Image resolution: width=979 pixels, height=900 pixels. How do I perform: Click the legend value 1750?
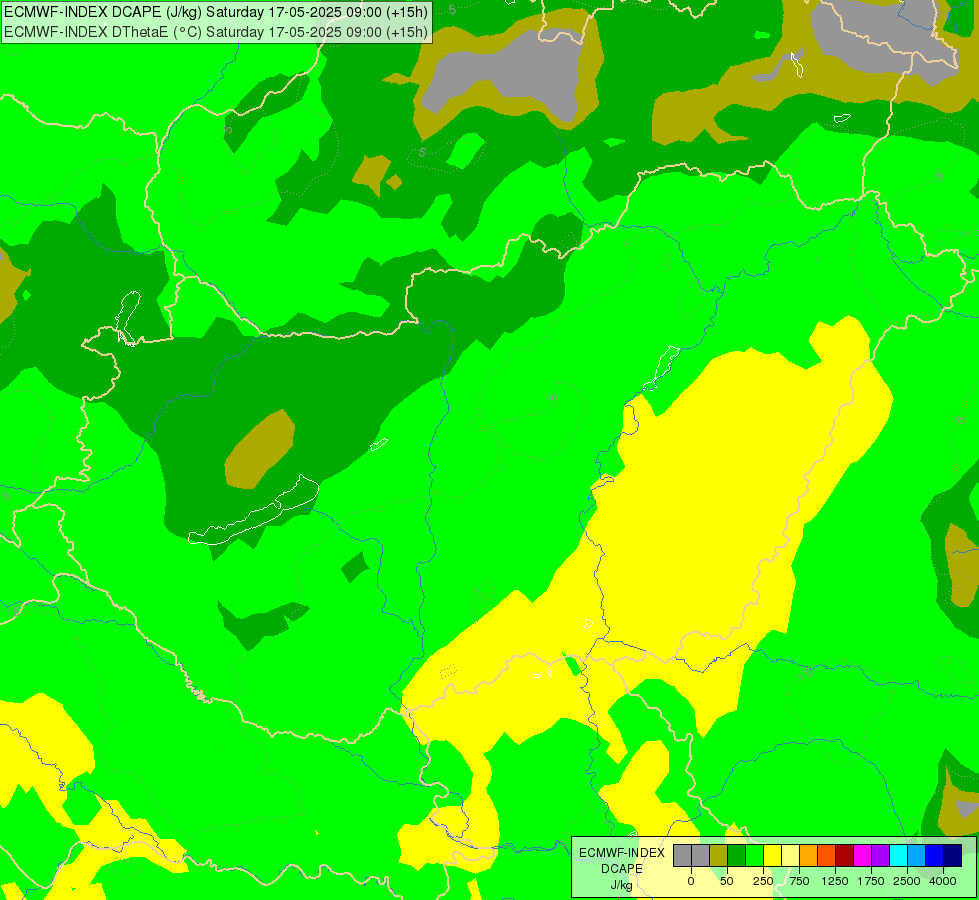[871, 881]
